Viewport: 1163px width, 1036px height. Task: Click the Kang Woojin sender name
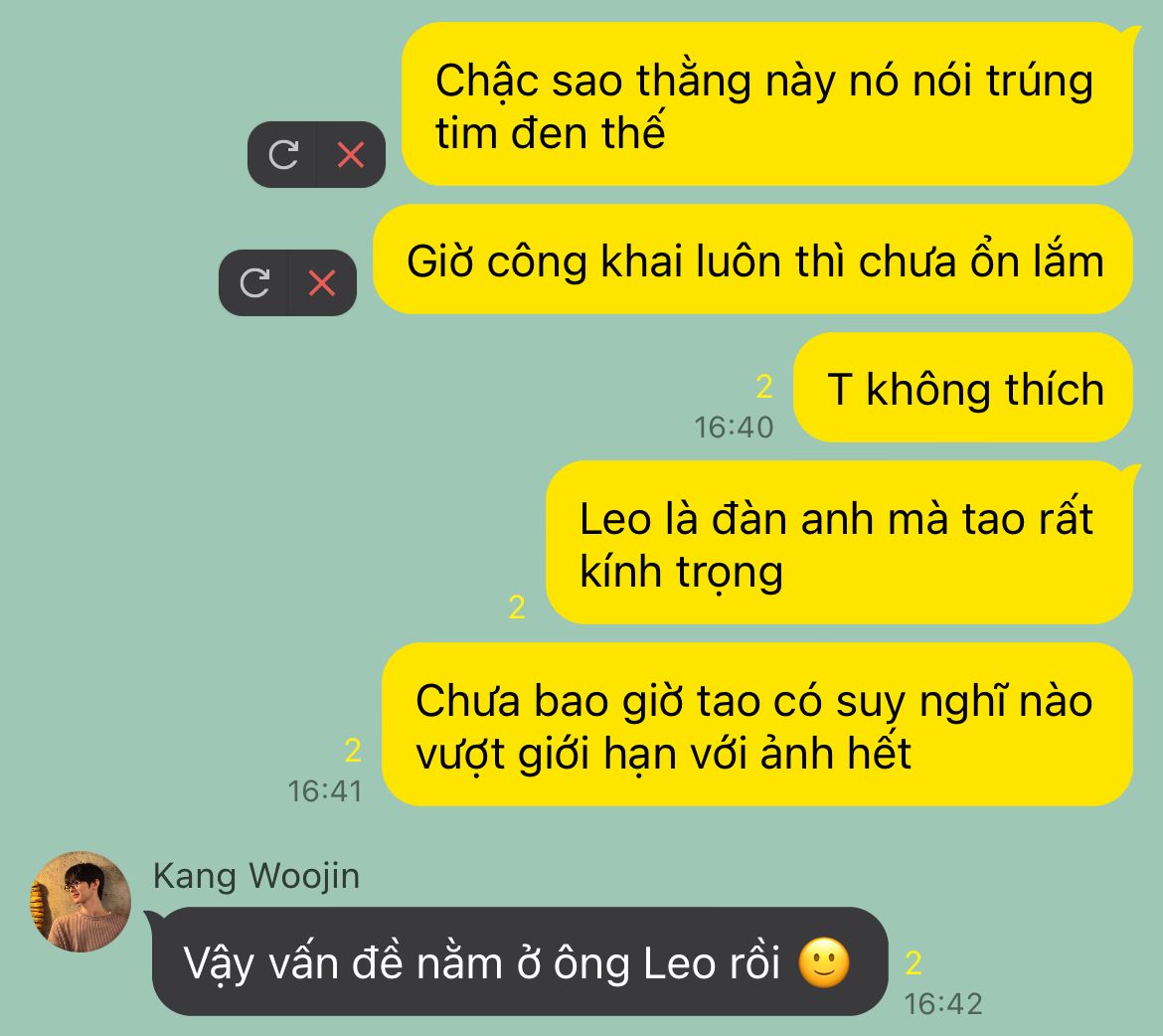256,876
